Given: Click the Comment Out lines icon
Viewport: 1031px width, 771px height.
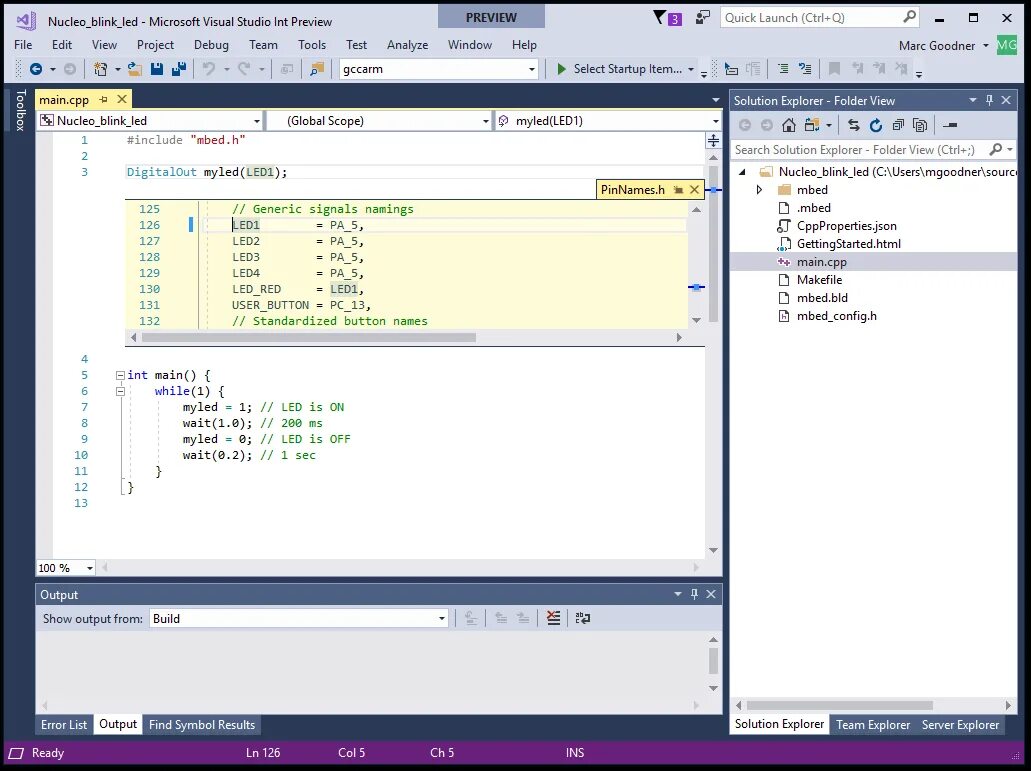Looking at the screenshot, I should click(783, 69).
